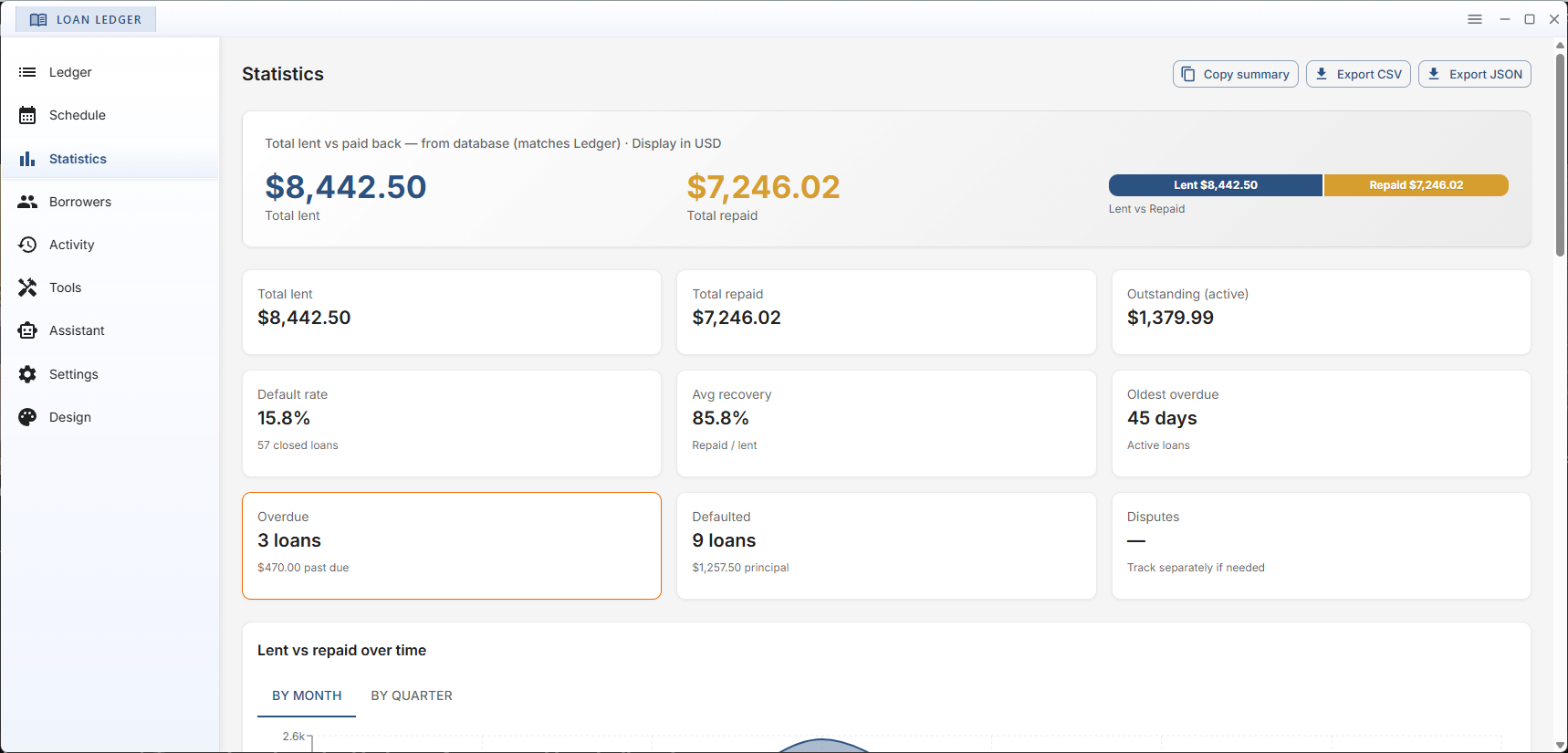
Task: Select the highlighted Overdue 3 loans card
Action: tap(451, 546)
